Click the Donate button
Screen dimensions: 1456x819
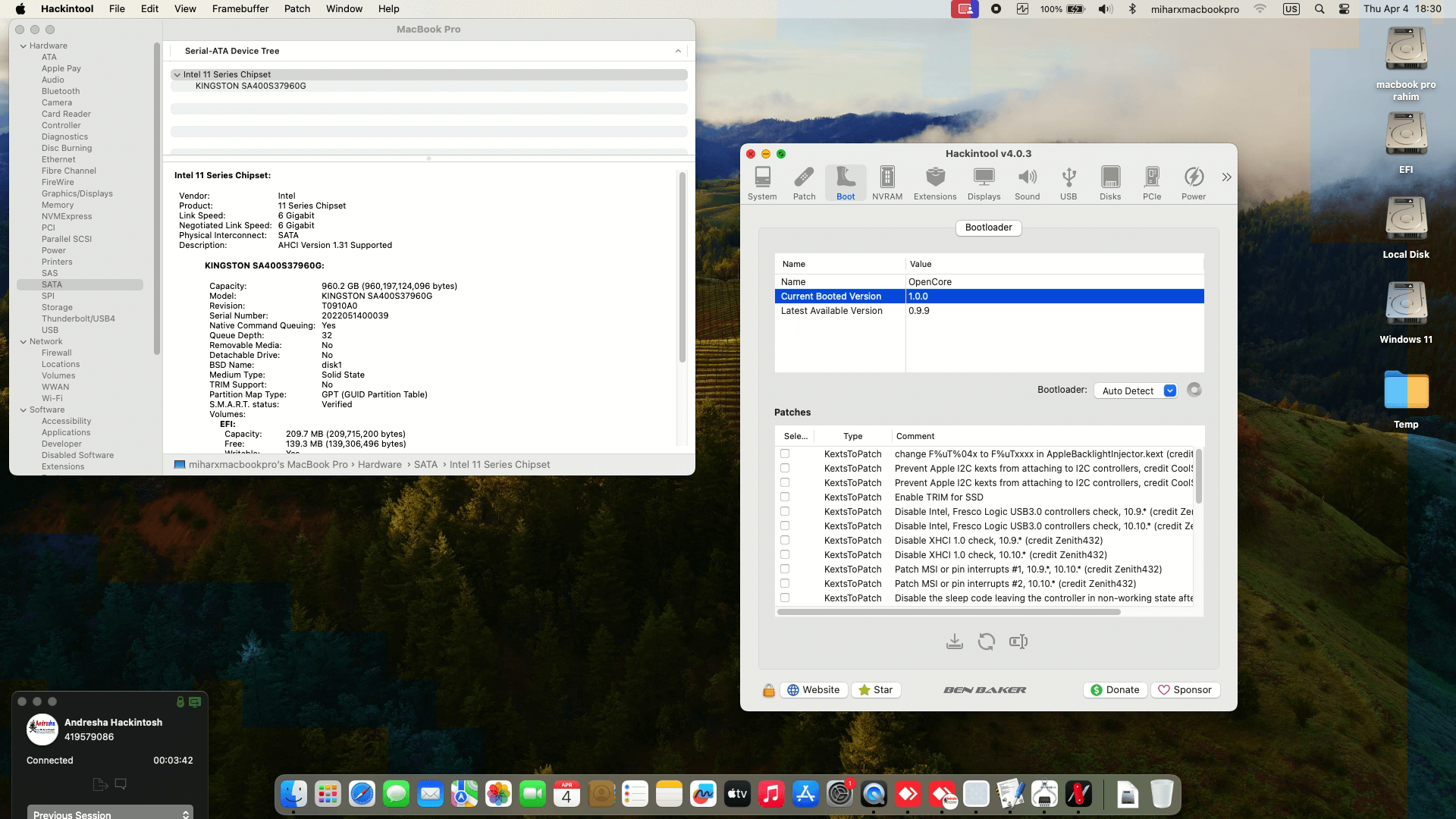pyautogui.click(x=1114, y=690)
